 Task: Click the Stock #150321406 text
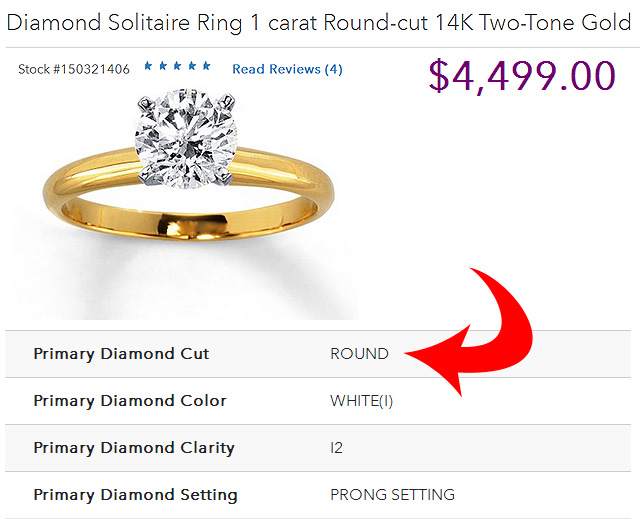74,69
